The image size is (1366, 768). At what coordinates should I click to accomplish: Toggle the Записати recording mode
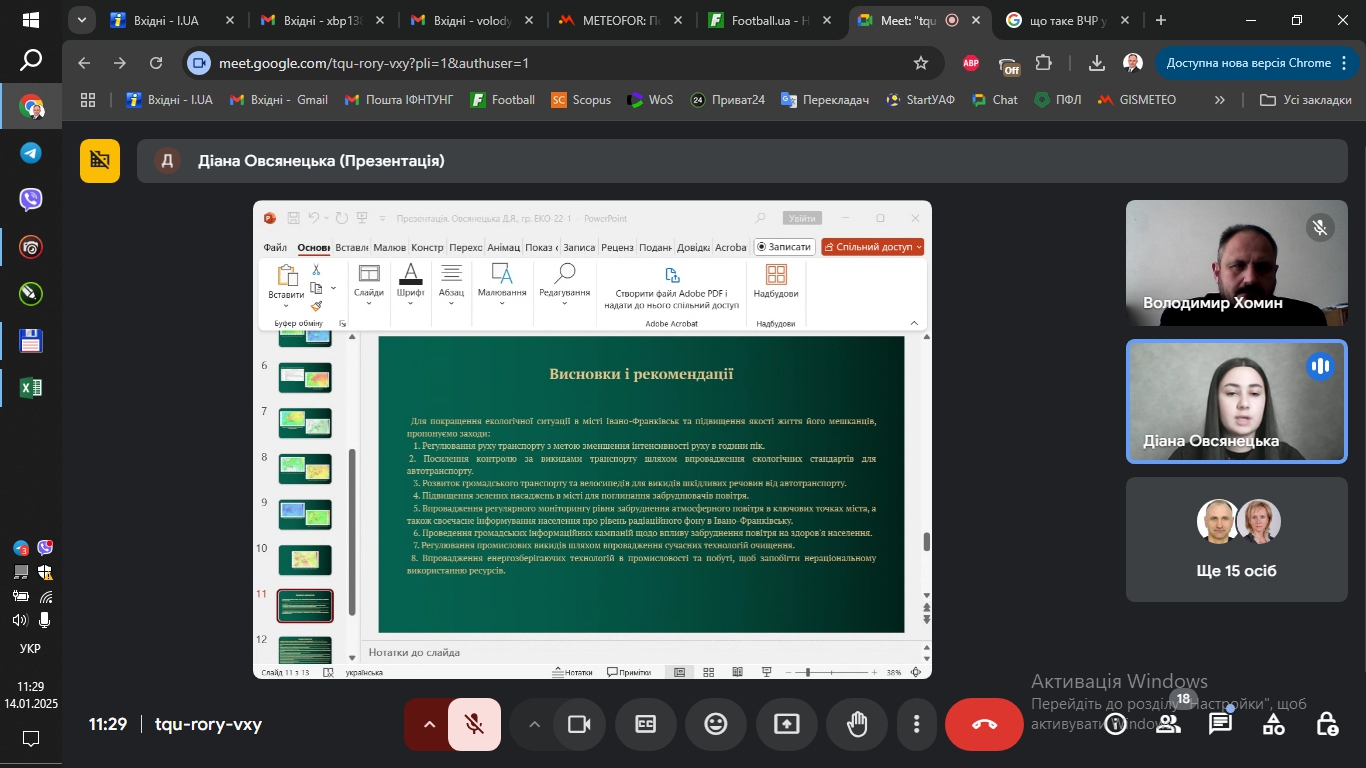coord(783,247)
